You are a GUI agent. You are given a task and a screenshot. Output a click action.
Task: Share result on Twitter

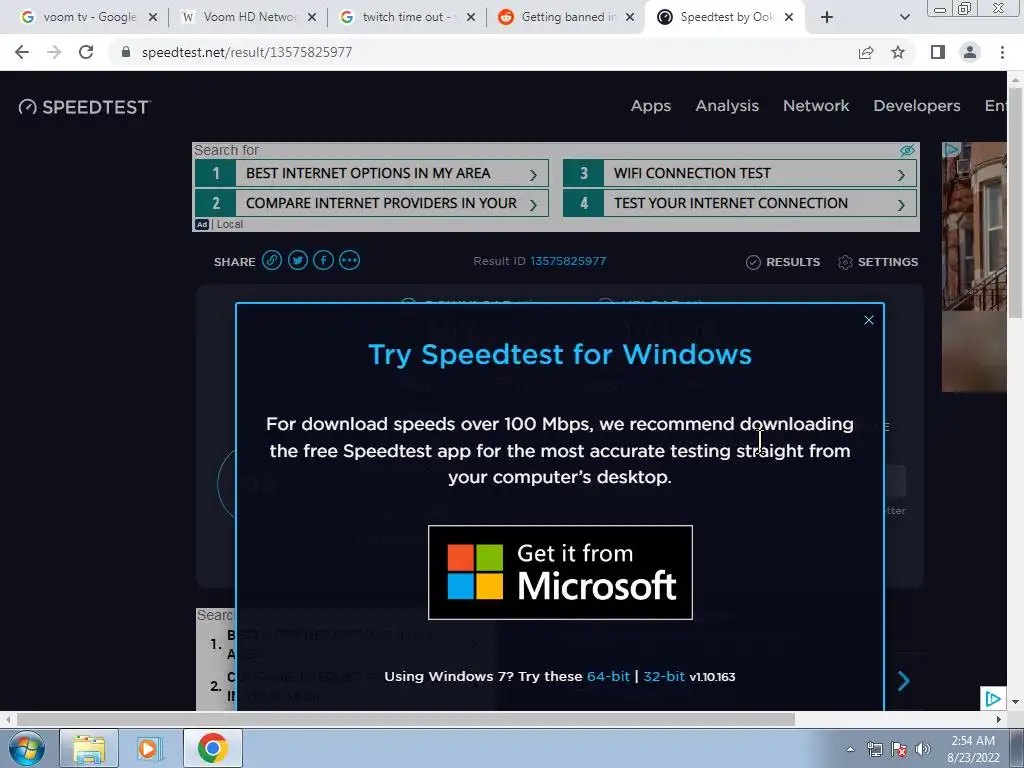[x=298, y=261]
